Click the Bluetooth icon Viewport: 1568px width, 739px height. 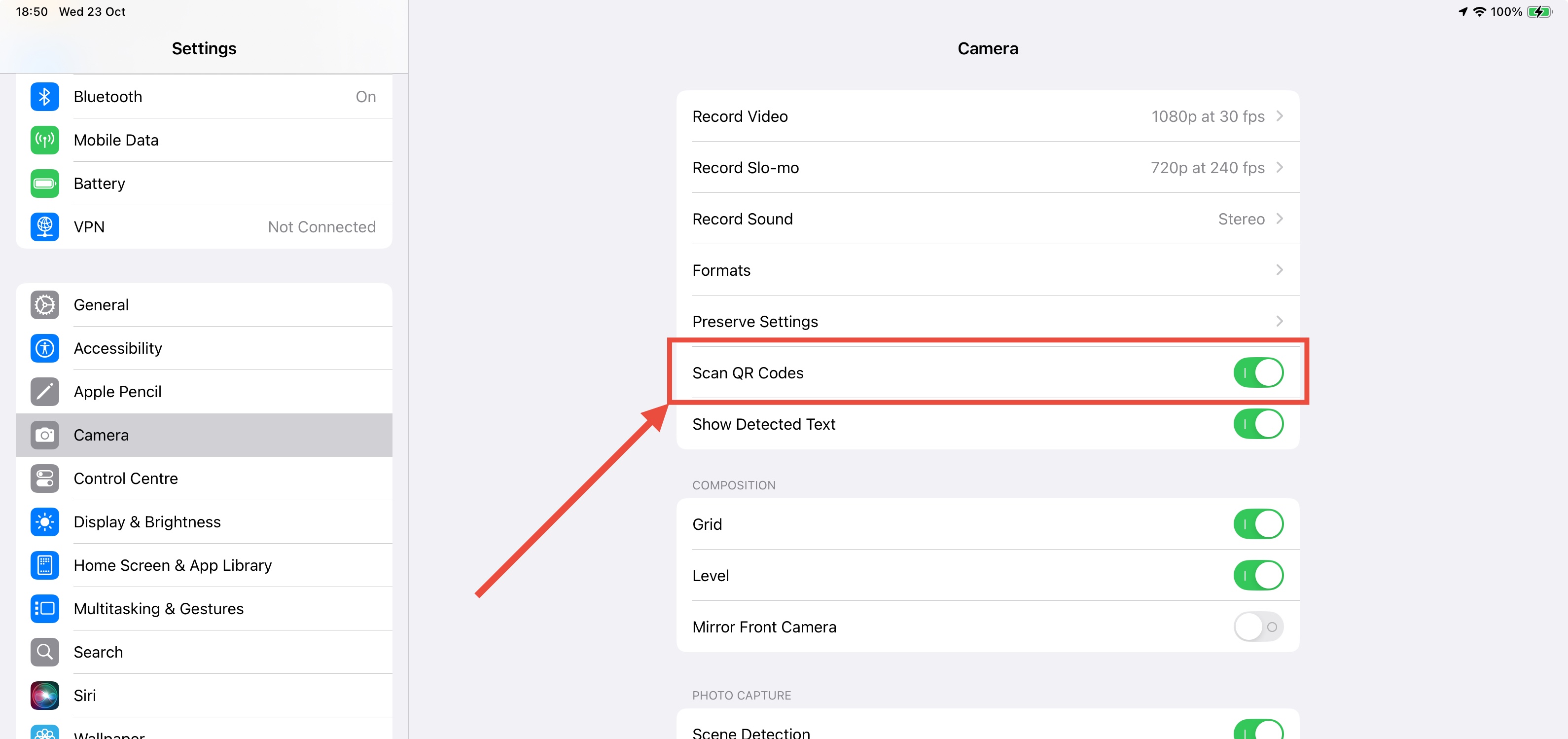44,96
